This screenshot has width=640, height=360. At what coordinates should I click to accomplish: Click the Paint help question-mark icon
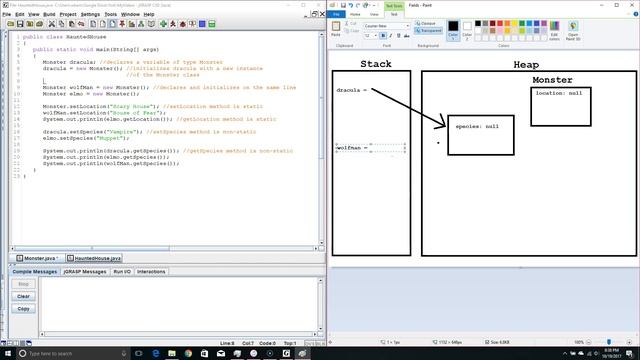click(x=636, y=14)
